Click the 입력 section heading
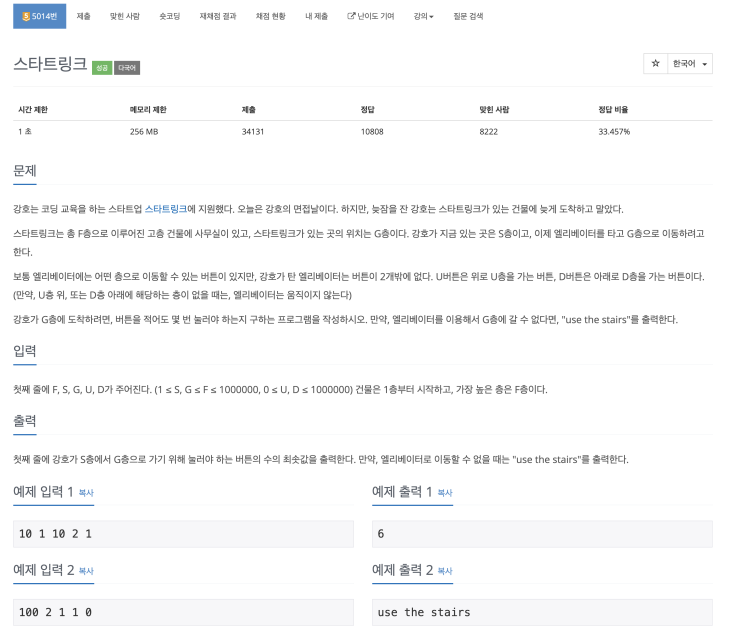 tap(25, 351)
